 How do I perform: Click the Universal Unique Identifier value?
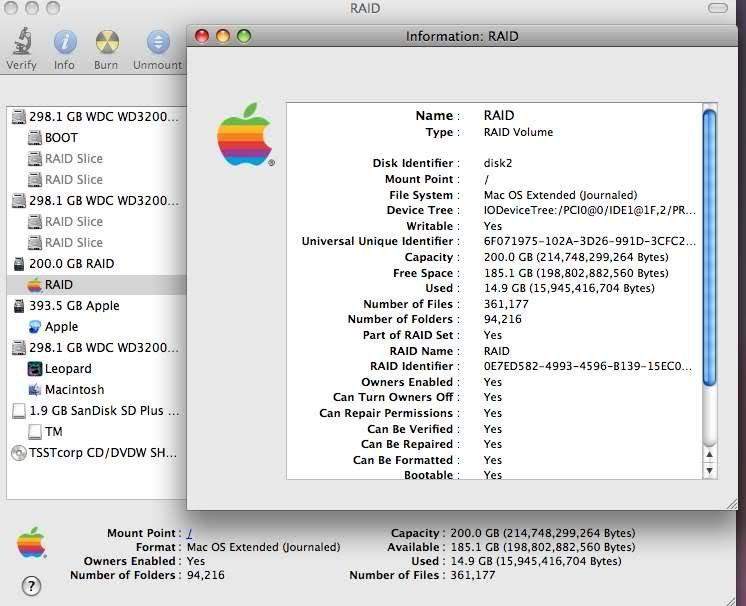[x=589, y=241]
